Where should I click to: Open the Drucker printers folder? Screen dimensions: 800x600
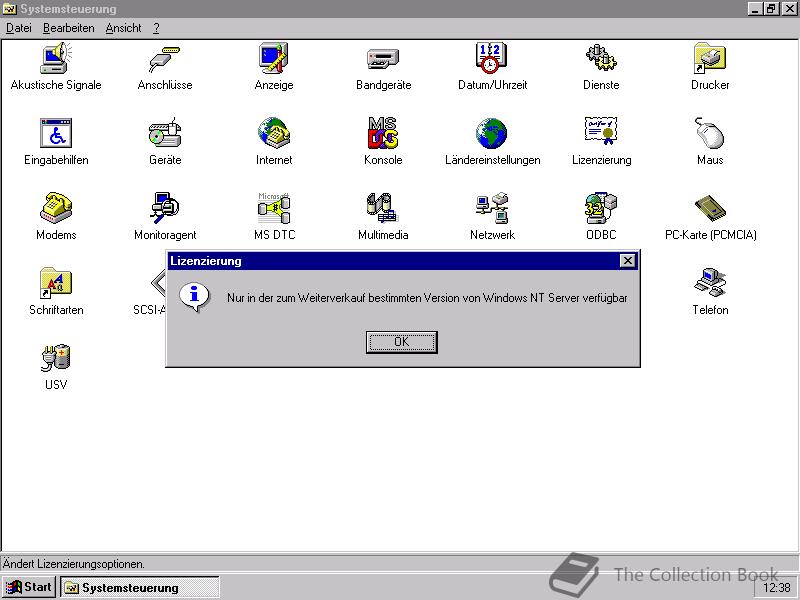(x=710, y=58)
